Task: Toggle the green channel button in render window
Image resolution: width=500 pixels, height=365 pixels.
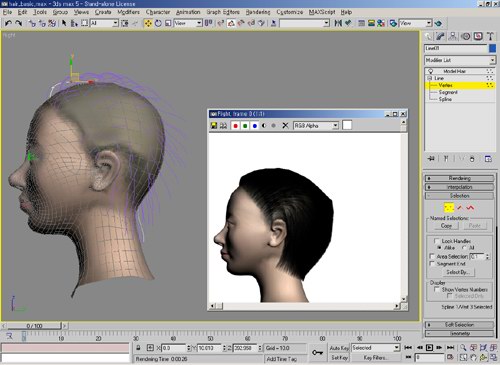Action: pos(245,126)
